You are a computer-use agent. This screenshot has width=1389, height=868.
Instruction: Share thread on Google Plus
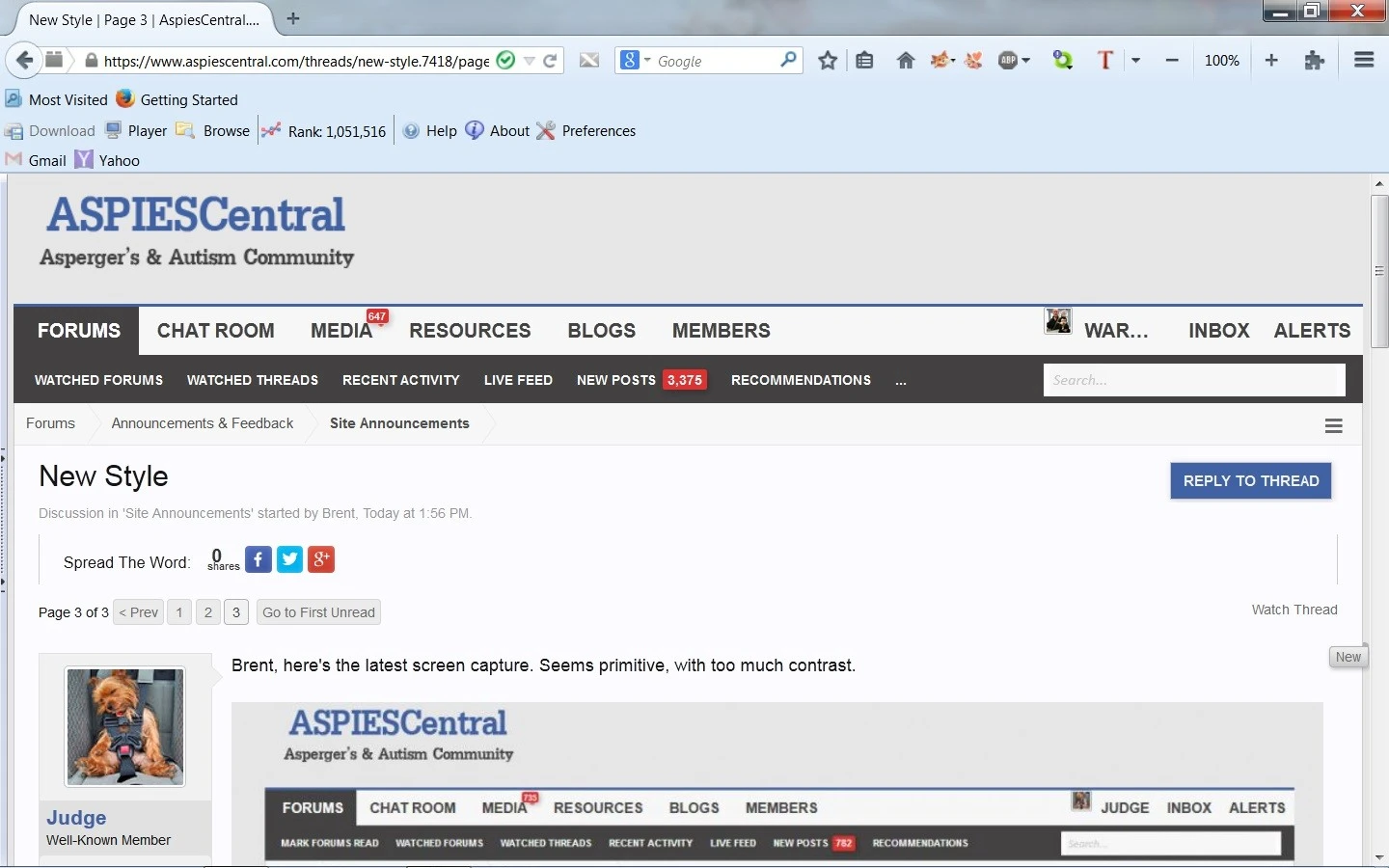[x=321, y=559]
